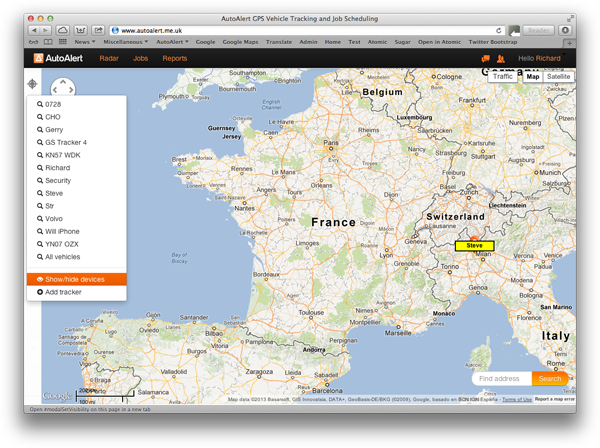This screenshot has height=448, width=600.
Task: Open the Open in Atomic bookmark
Action: pos(439,42)
